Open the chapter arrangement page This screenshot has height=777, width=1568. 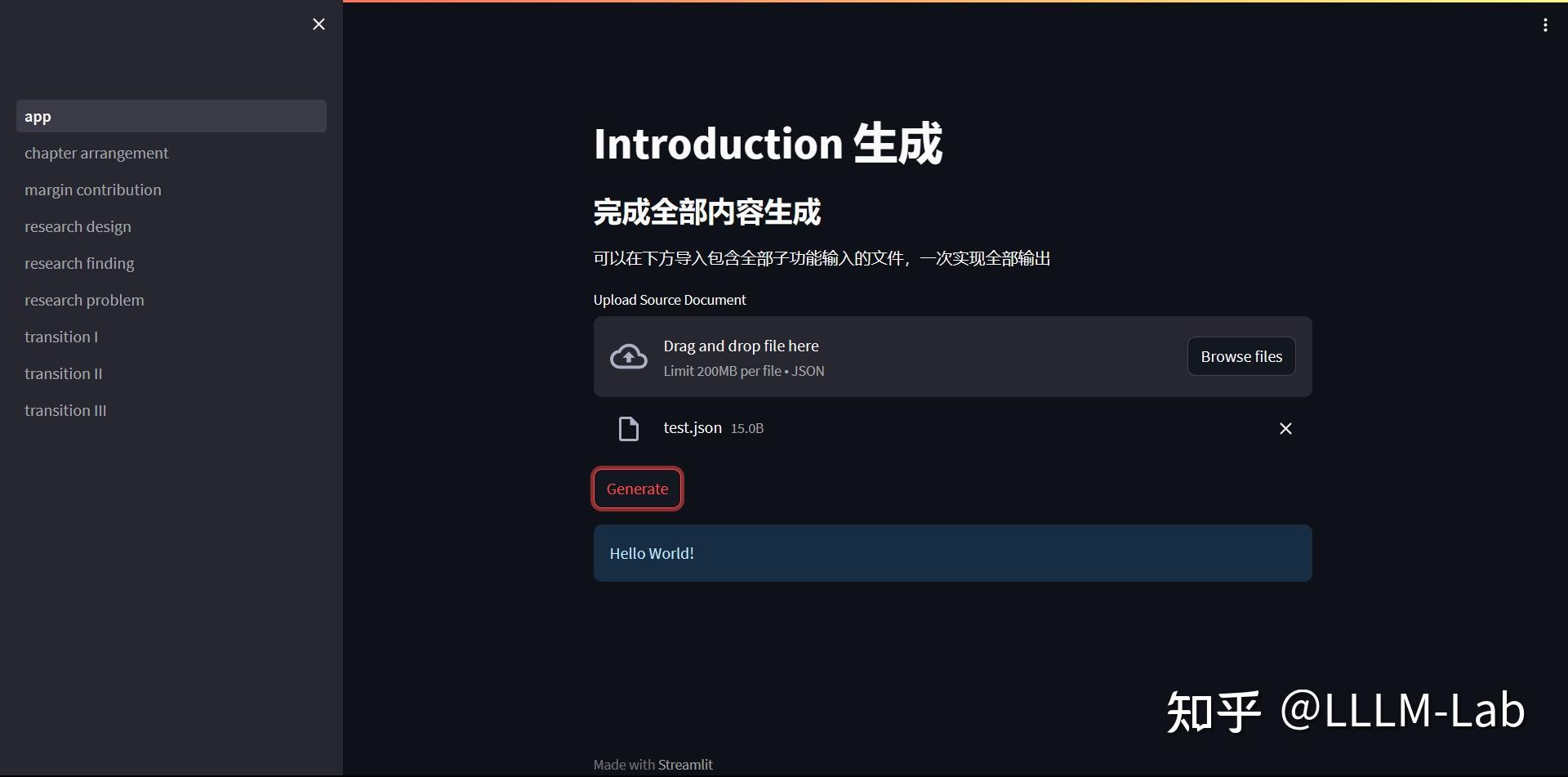click(x=96, y=153)
